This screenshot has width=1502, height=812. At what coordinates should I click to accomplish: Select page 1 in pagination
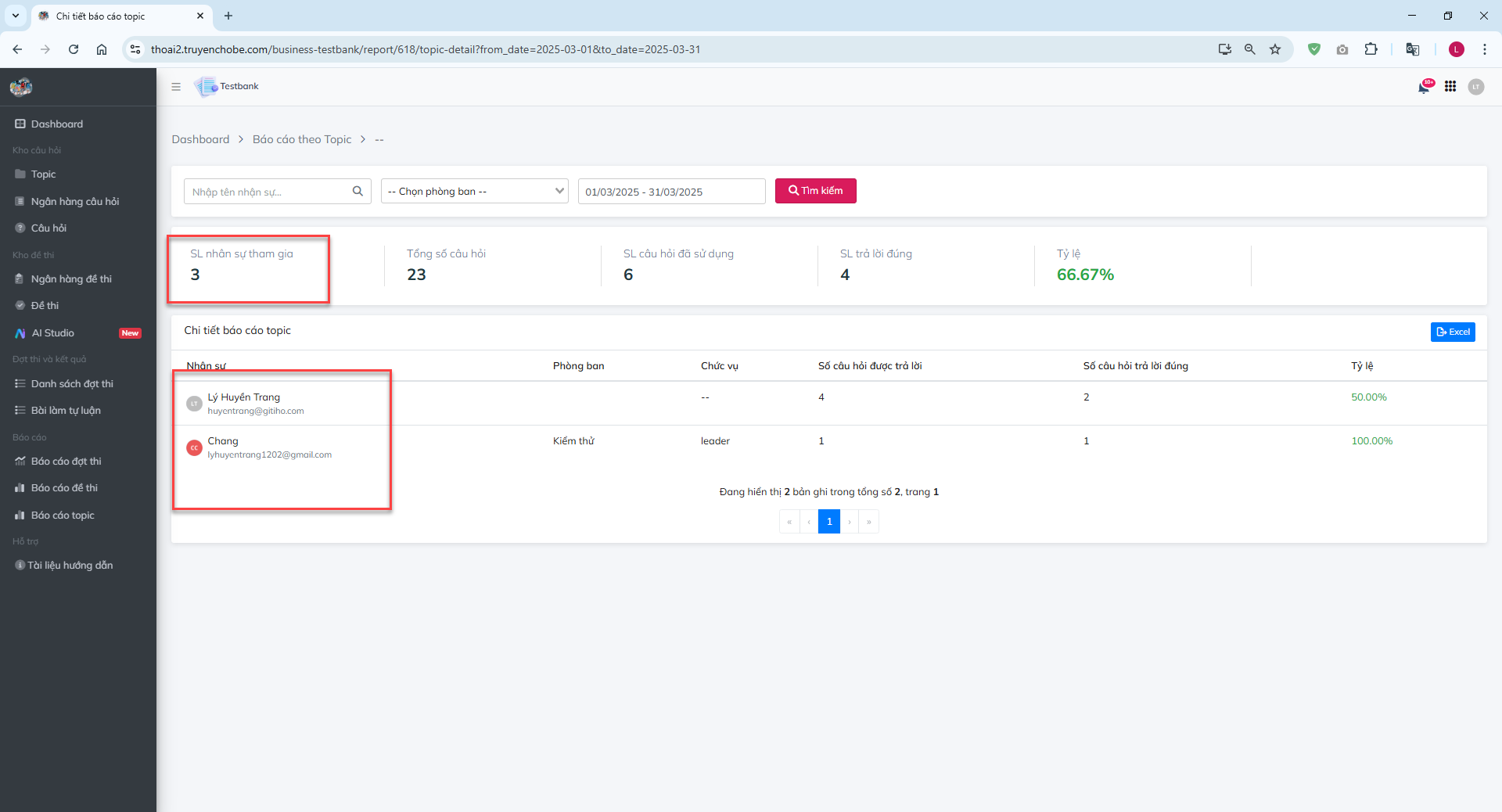[x=829, y=522]
